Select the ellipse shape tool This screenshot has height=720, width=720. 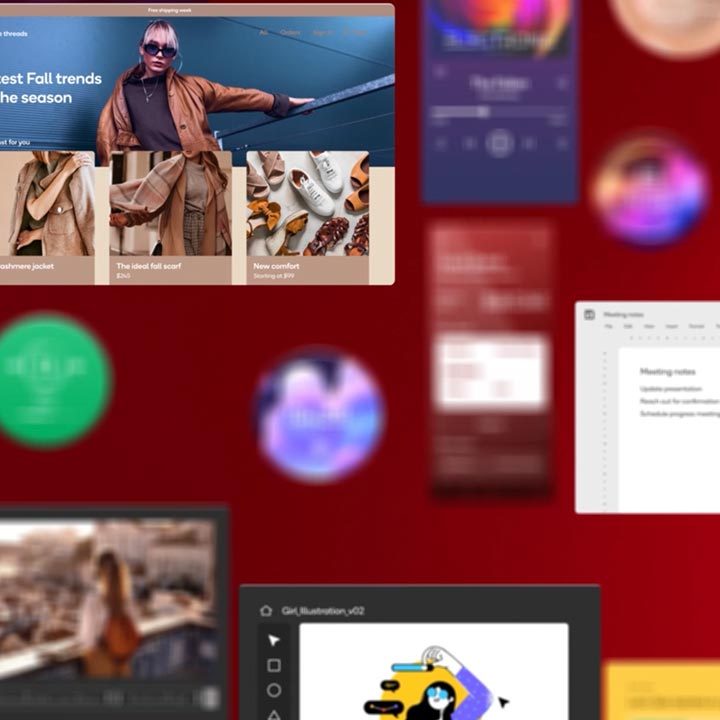click(x=274, y=690)
